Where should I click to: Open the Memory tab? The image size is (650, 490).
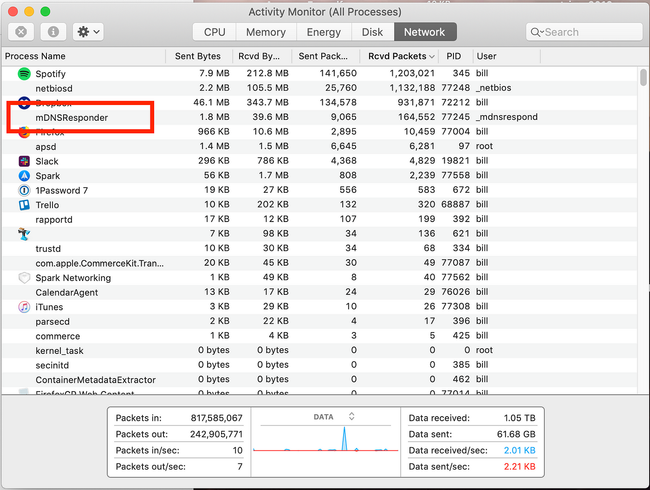click(x=265, y=32)
